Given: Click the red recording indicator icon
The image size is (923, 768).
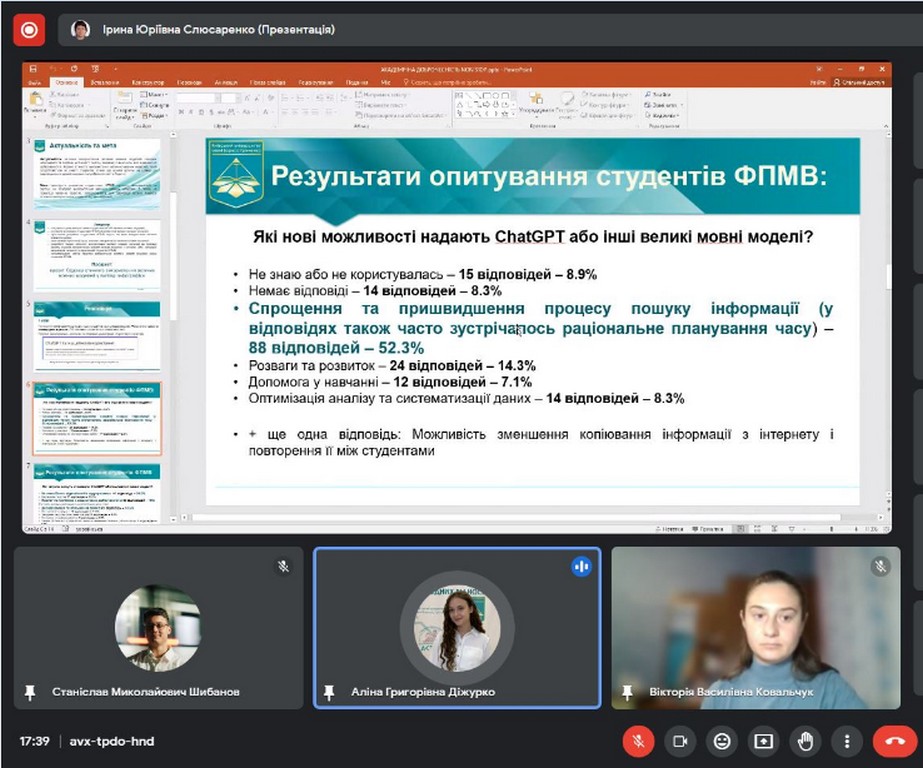Looking at the screenshot, I should (x=28, y=30).
